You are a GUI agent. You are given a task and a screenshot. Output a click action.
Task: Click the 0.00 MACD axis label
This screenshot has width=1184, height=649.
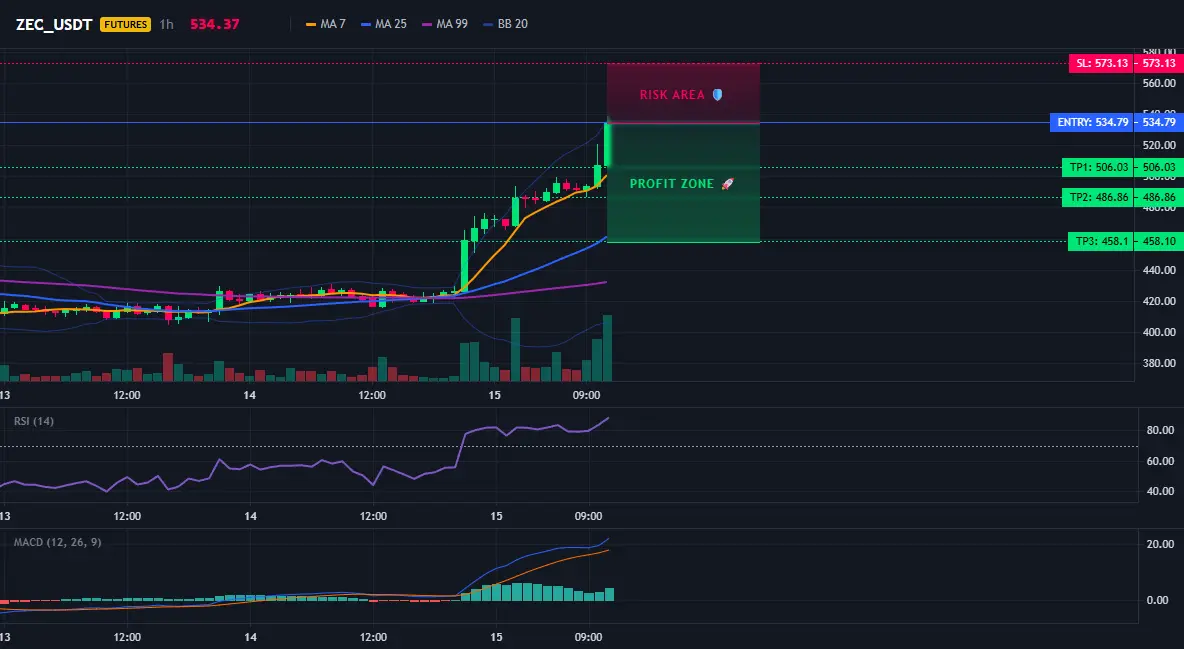pos(1158,600)
